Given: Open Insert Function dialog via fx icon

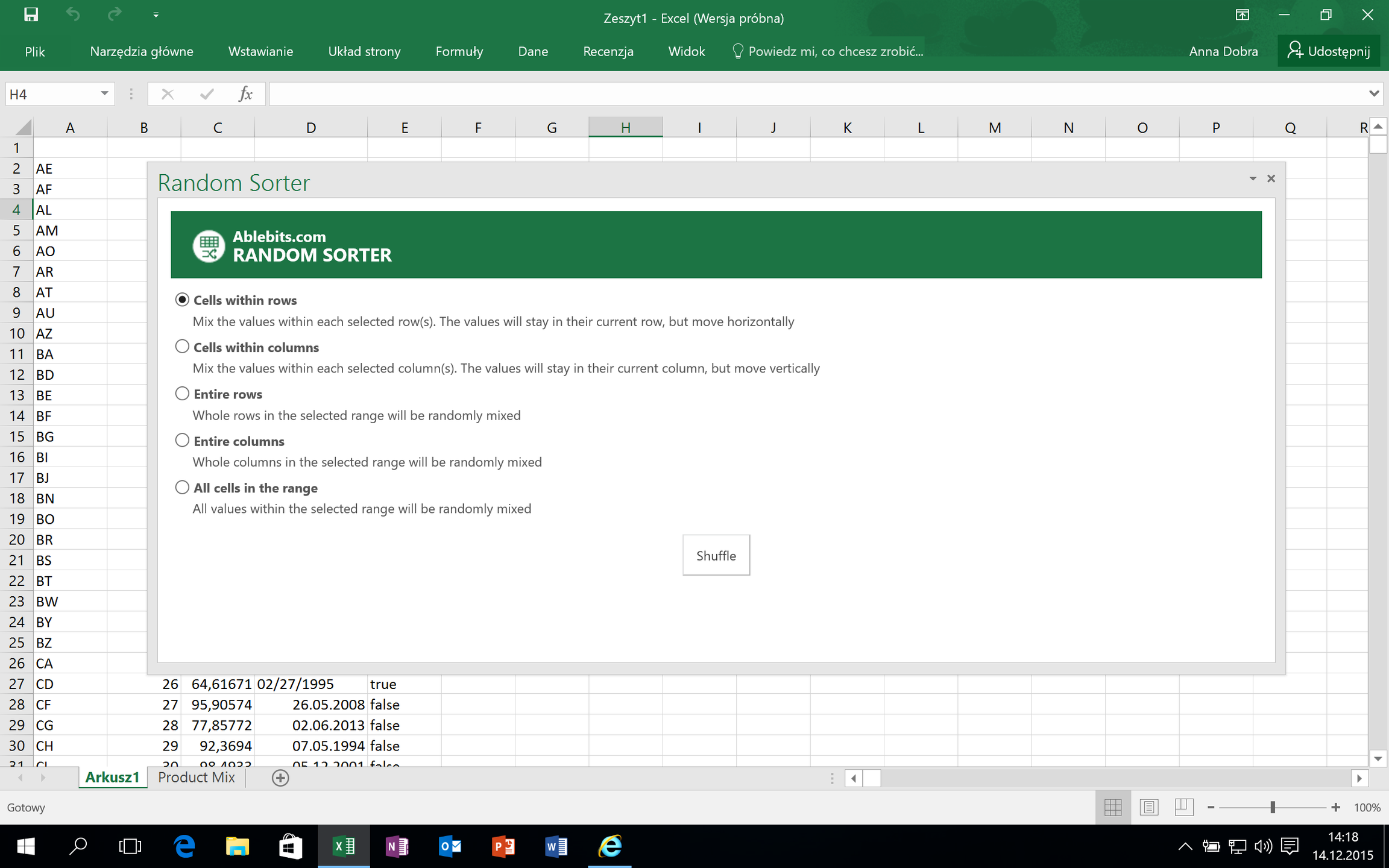Looking at the screenshot, I should tap(245, 94).
